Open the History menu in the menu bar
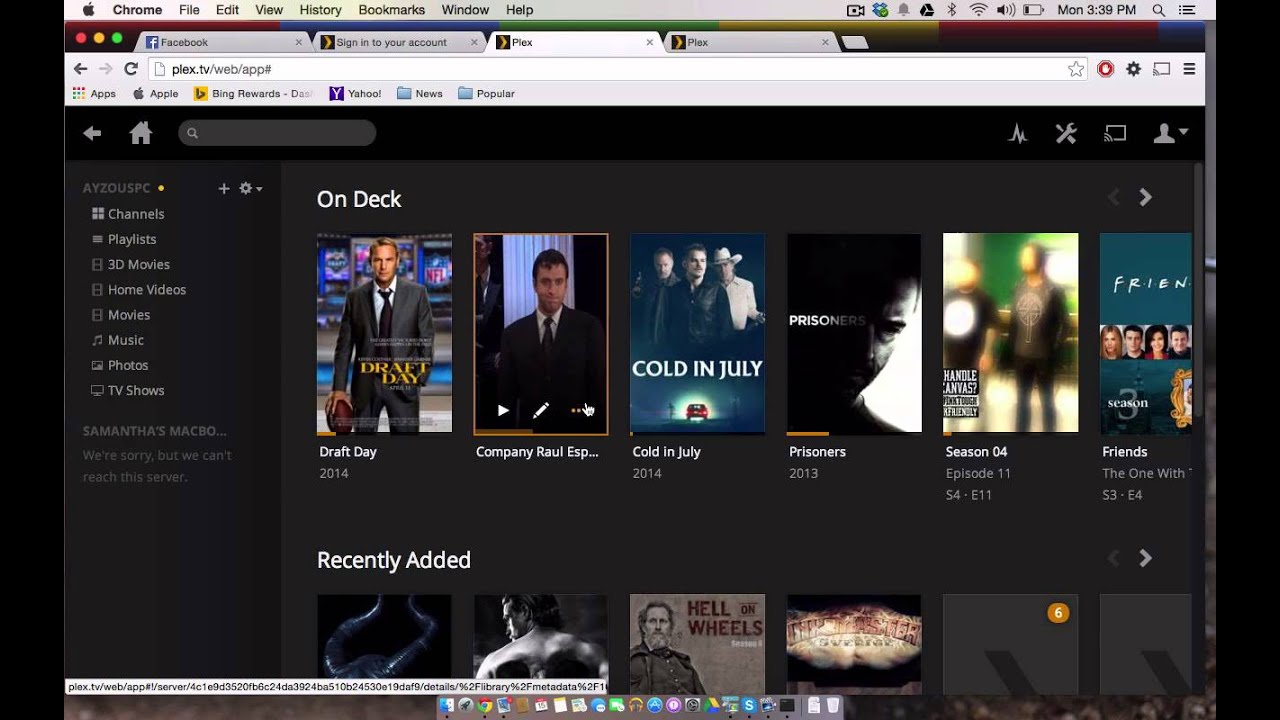This screenshot has height=720, width=1280. pyautogui.click(x=320, y=10)
